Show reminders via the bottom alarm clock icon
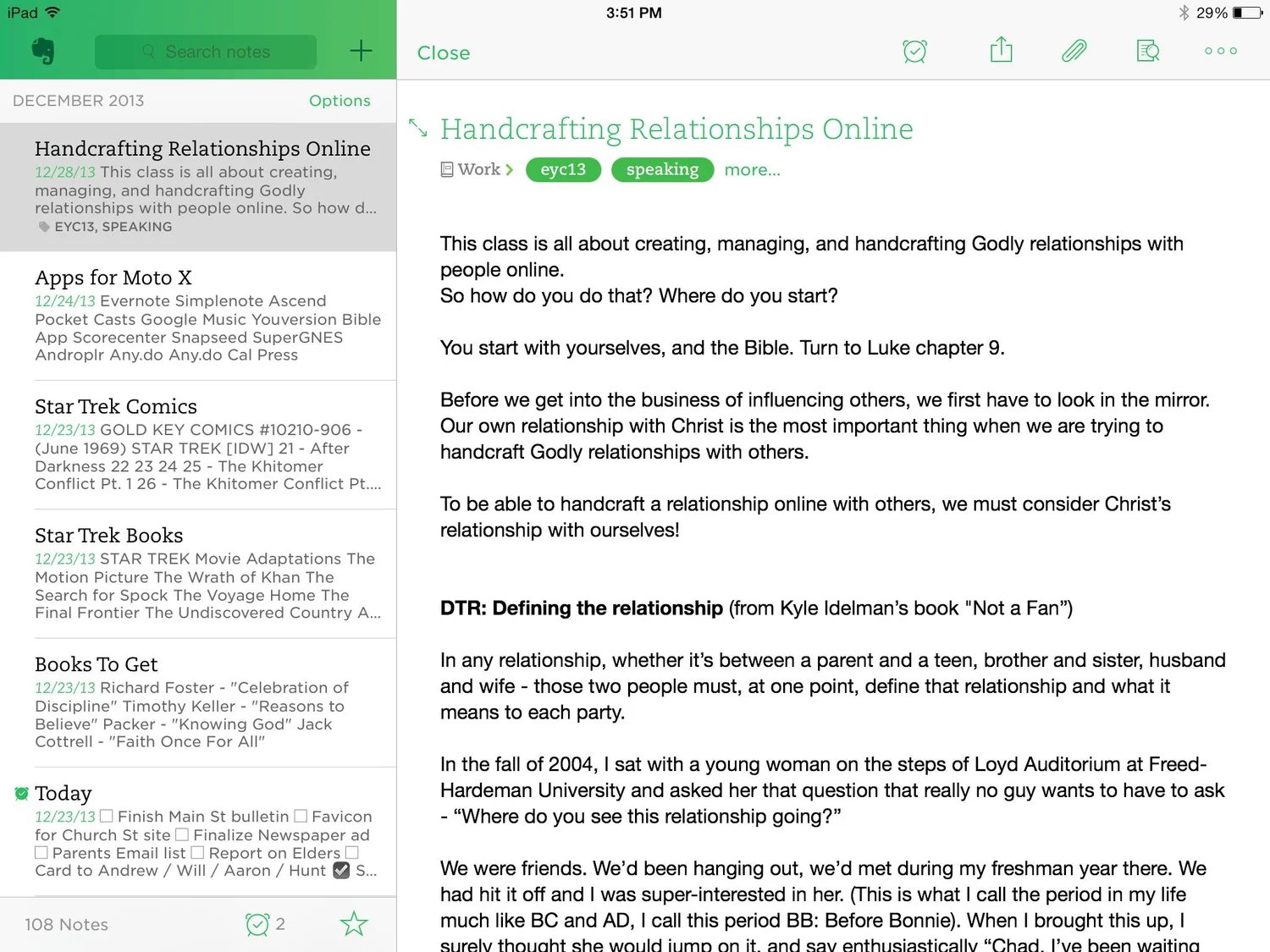The width and height of the screenshot is (1270, 952). point(257,924)
